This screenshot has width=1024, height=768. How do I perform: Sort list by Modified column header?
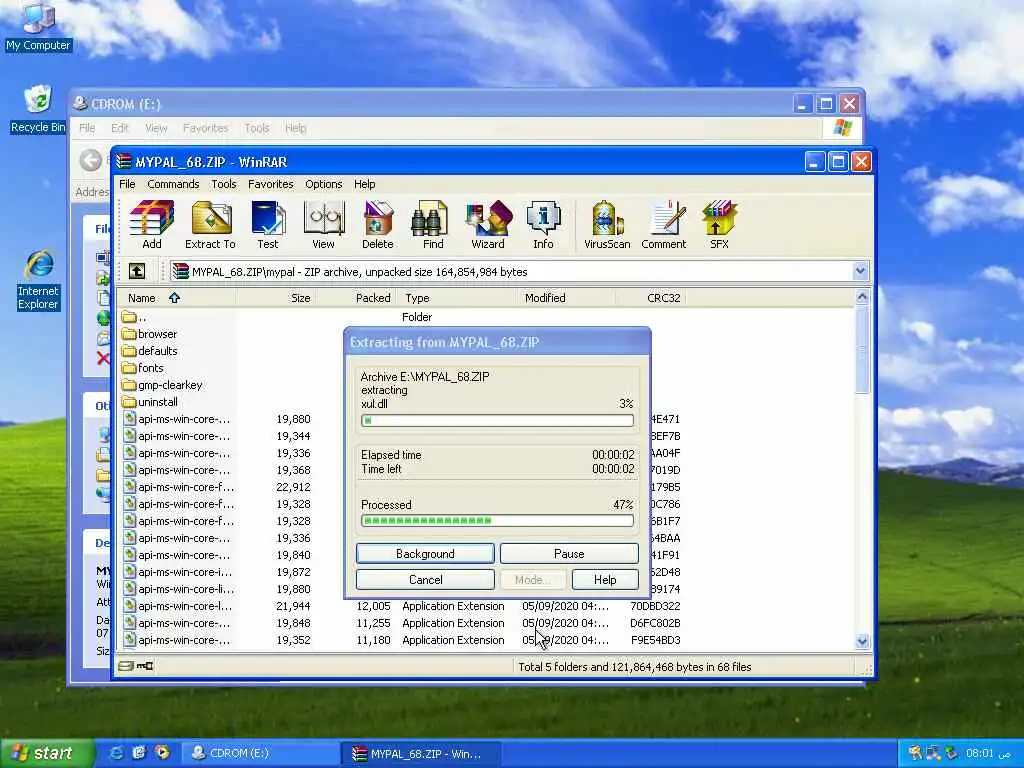[567, 298]
